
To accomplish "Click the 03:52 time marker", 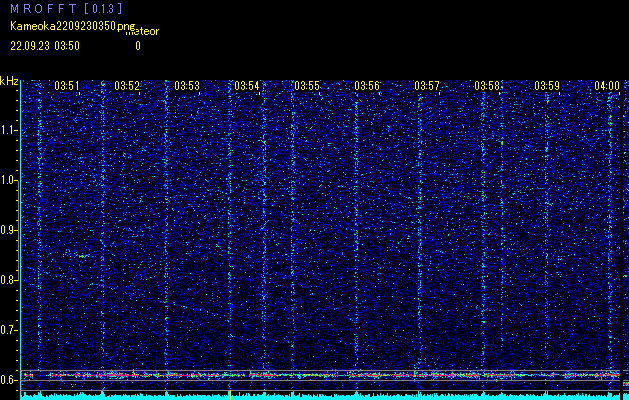I will coord(127,86).
